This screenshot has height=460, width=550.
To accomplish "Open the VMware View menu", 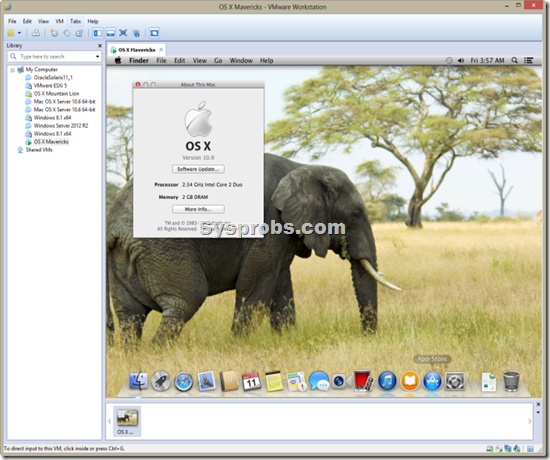I will click(43, 21).
